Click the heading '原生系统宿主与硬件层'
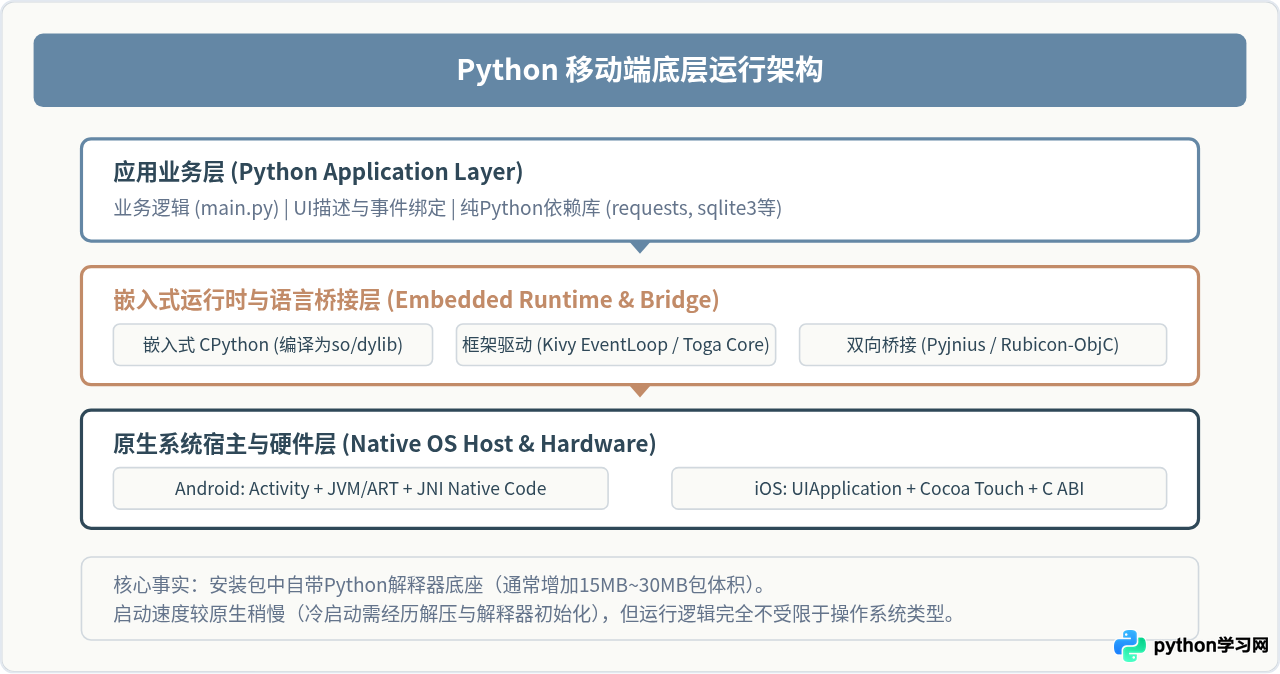1280x674 pixels. point(384,444)
